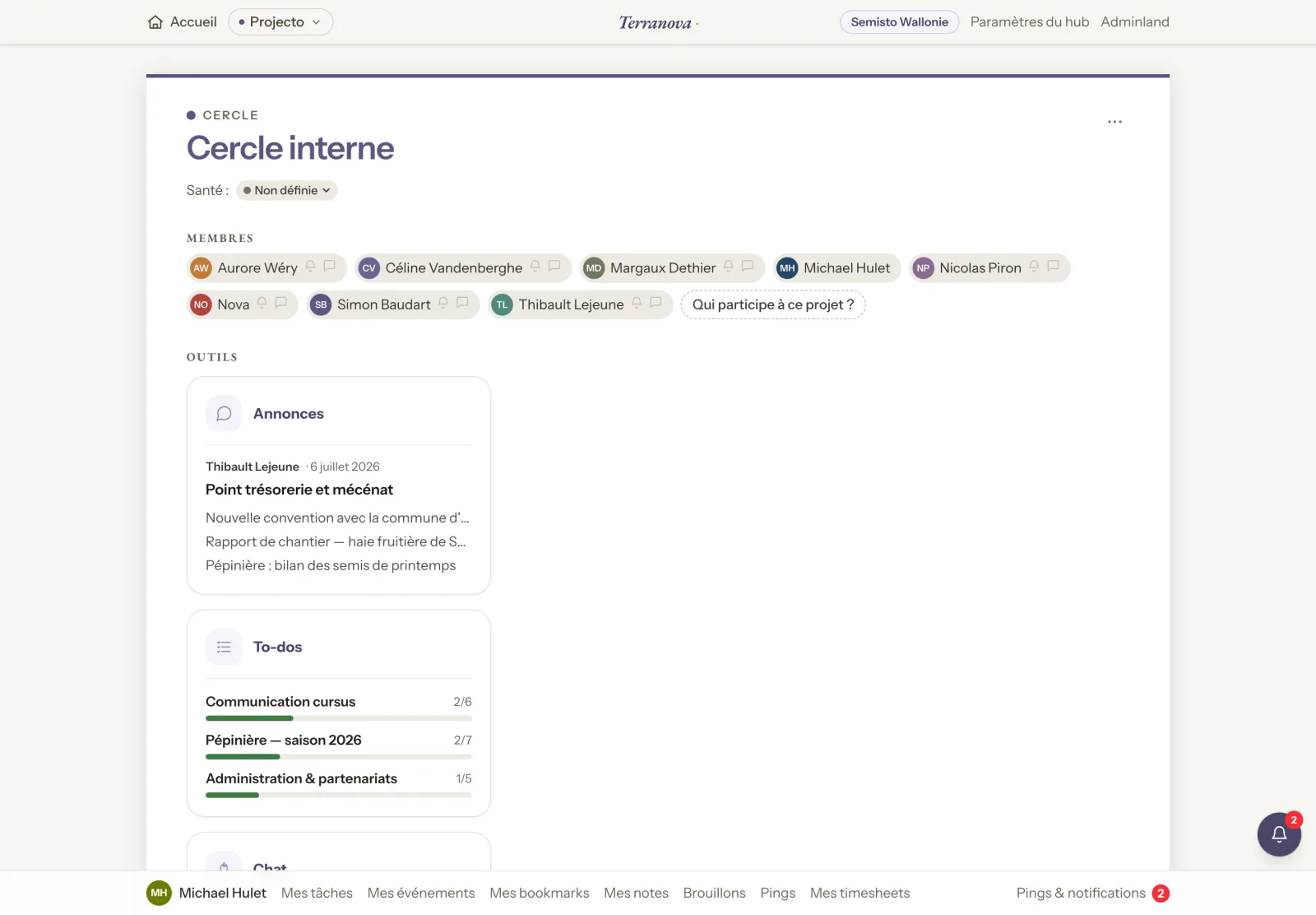Click Aurore Wéry's AW avatar

coord(201,268)
